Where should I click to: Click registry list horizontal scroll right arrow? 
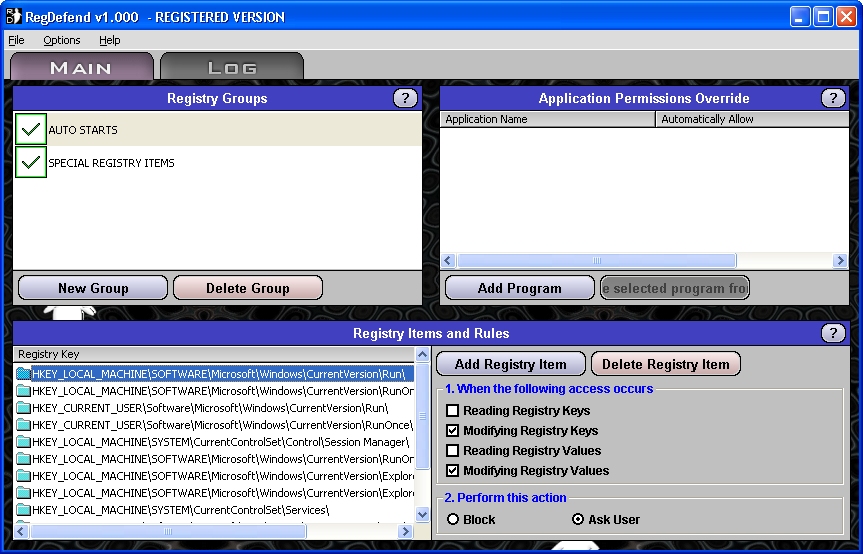[x=406, y=531]
